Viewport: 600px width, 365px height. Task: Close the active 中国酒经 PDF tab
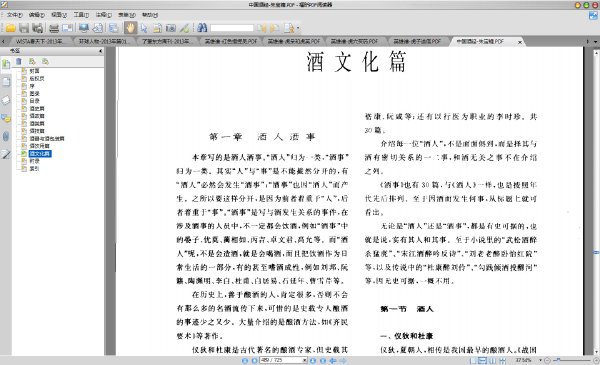tap(520, 42)
